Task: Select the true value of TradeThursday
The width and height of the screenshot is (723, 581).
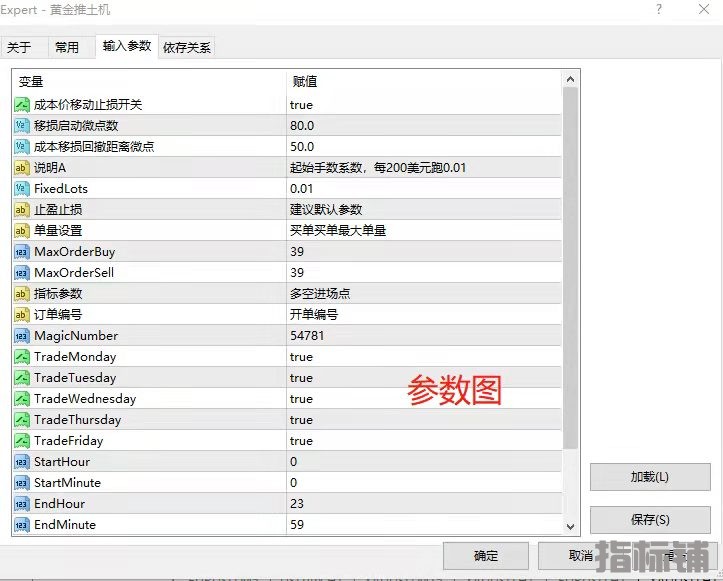Action: (302, 420)
